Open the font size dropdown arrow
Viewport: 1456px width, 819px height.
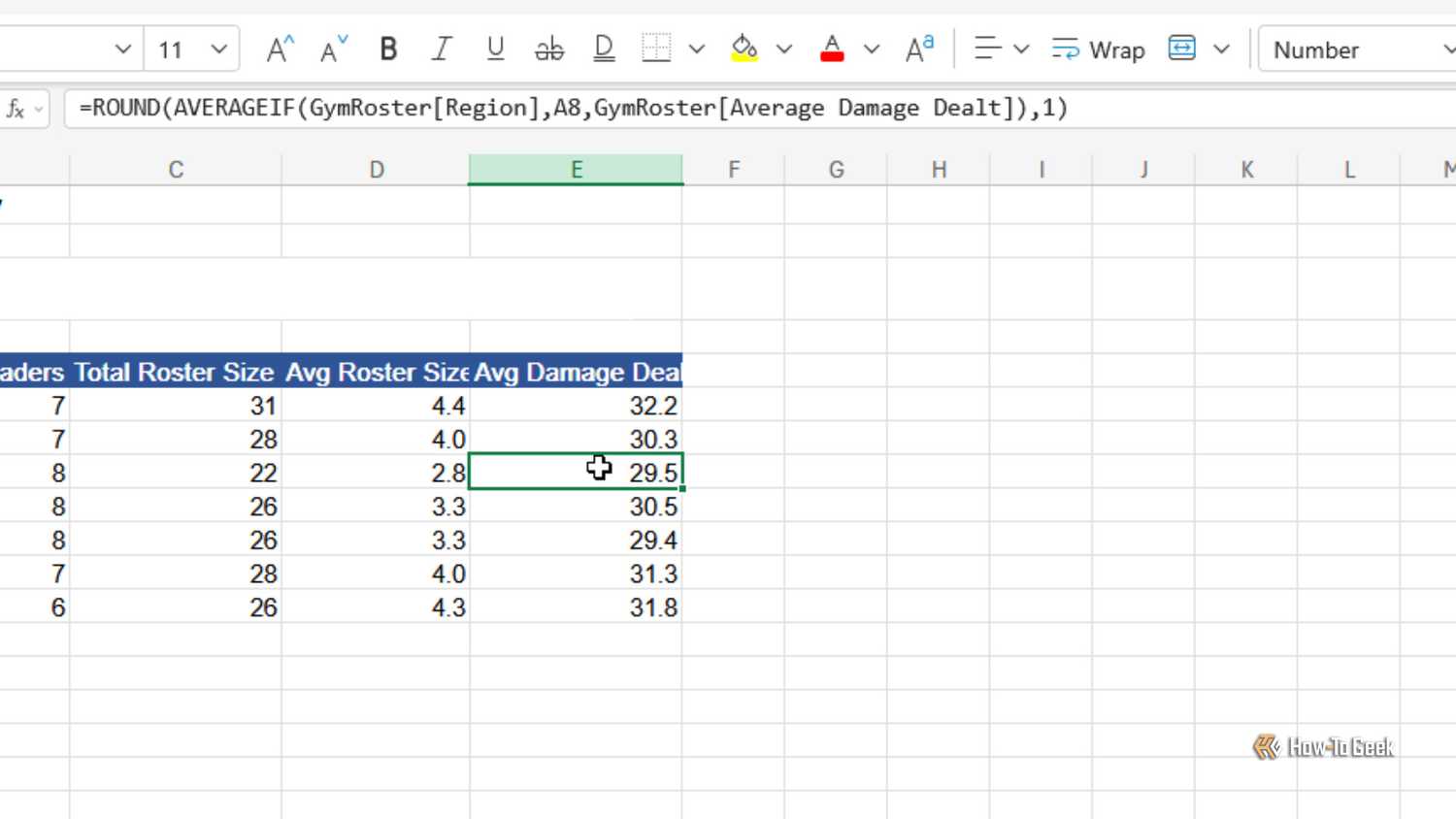click(219, 49)
